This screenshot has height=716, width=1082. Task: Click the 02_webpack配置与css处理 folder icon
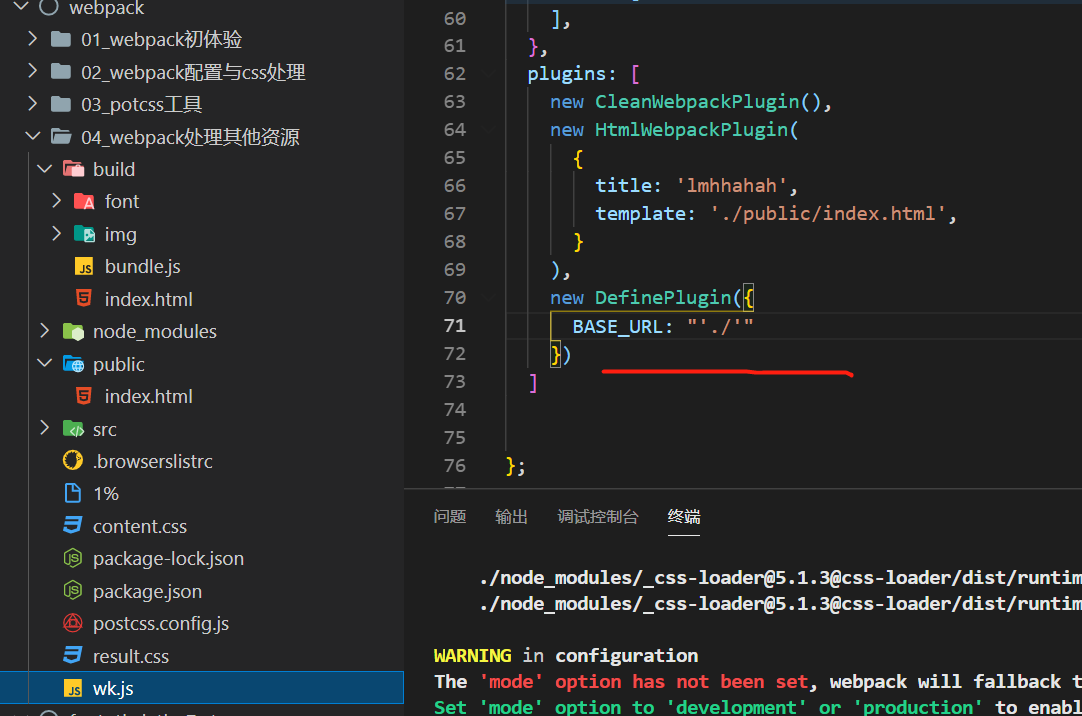61,72
